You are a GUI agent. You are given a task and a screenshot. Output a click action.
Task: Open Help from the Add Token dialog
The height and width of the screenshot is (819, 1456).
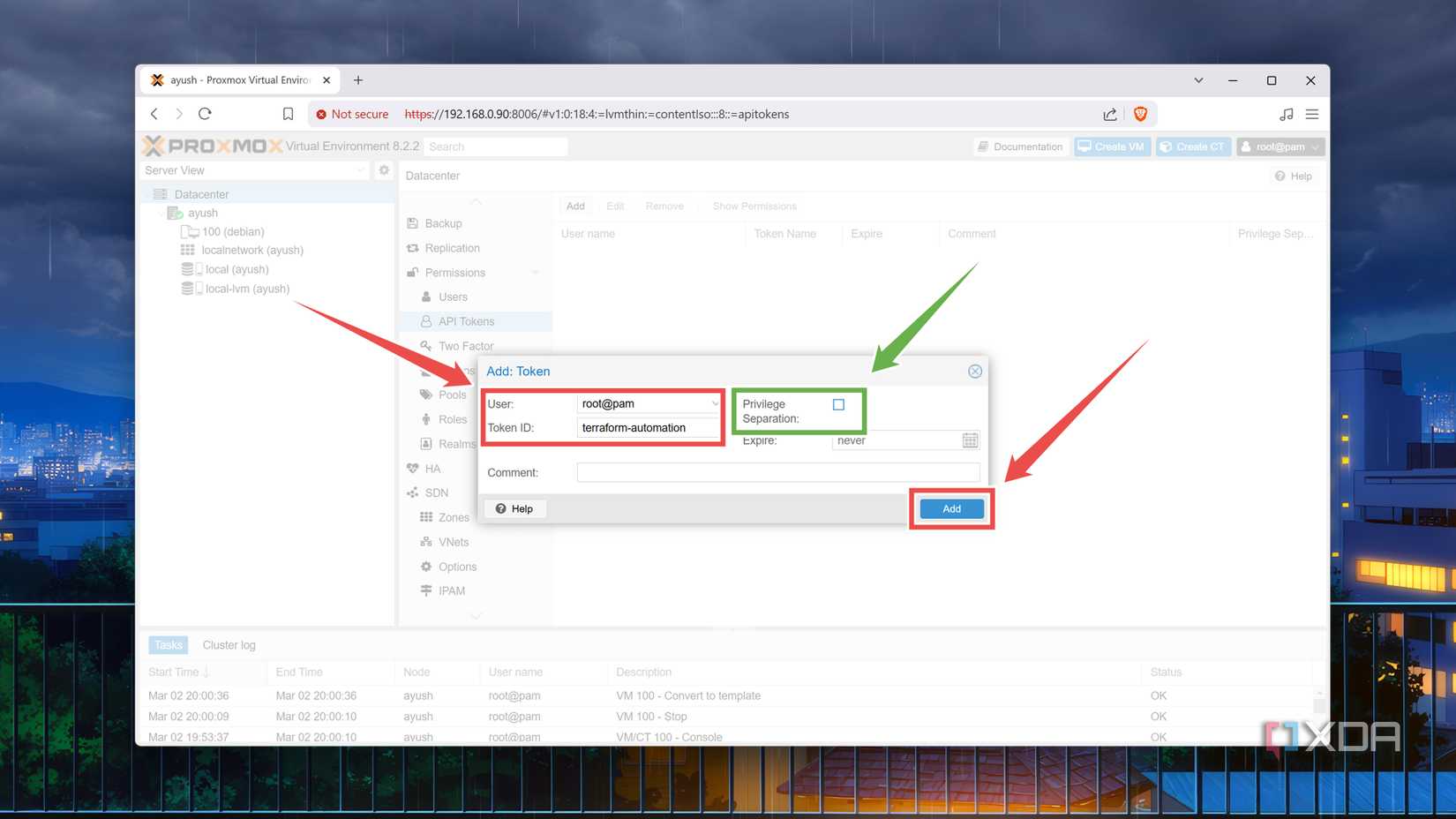[x=514, y=508]
